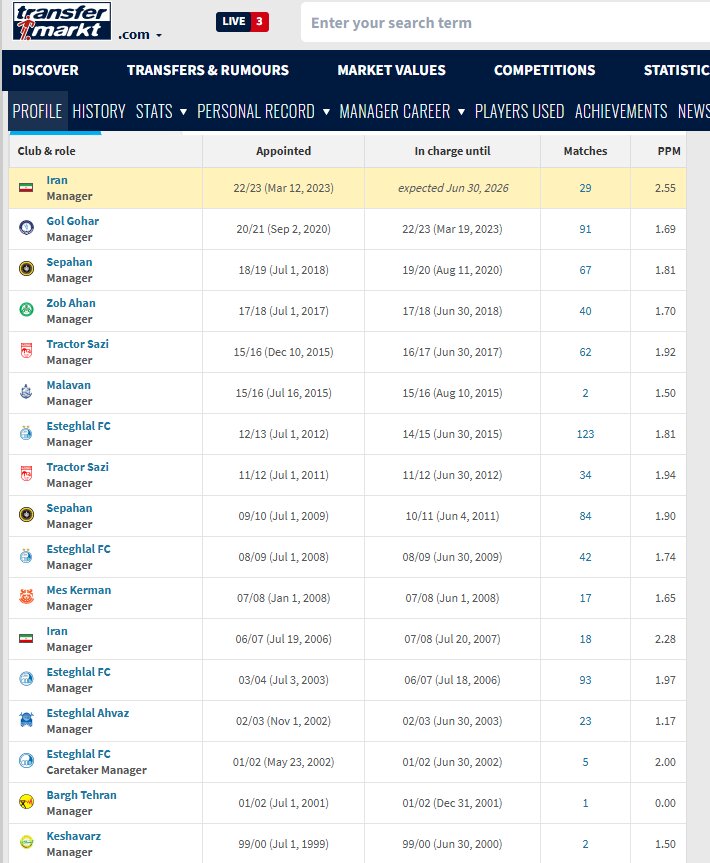710x863 pixels.
Task: Click the Keshavarz club crest icon
Action: [26, 844]
